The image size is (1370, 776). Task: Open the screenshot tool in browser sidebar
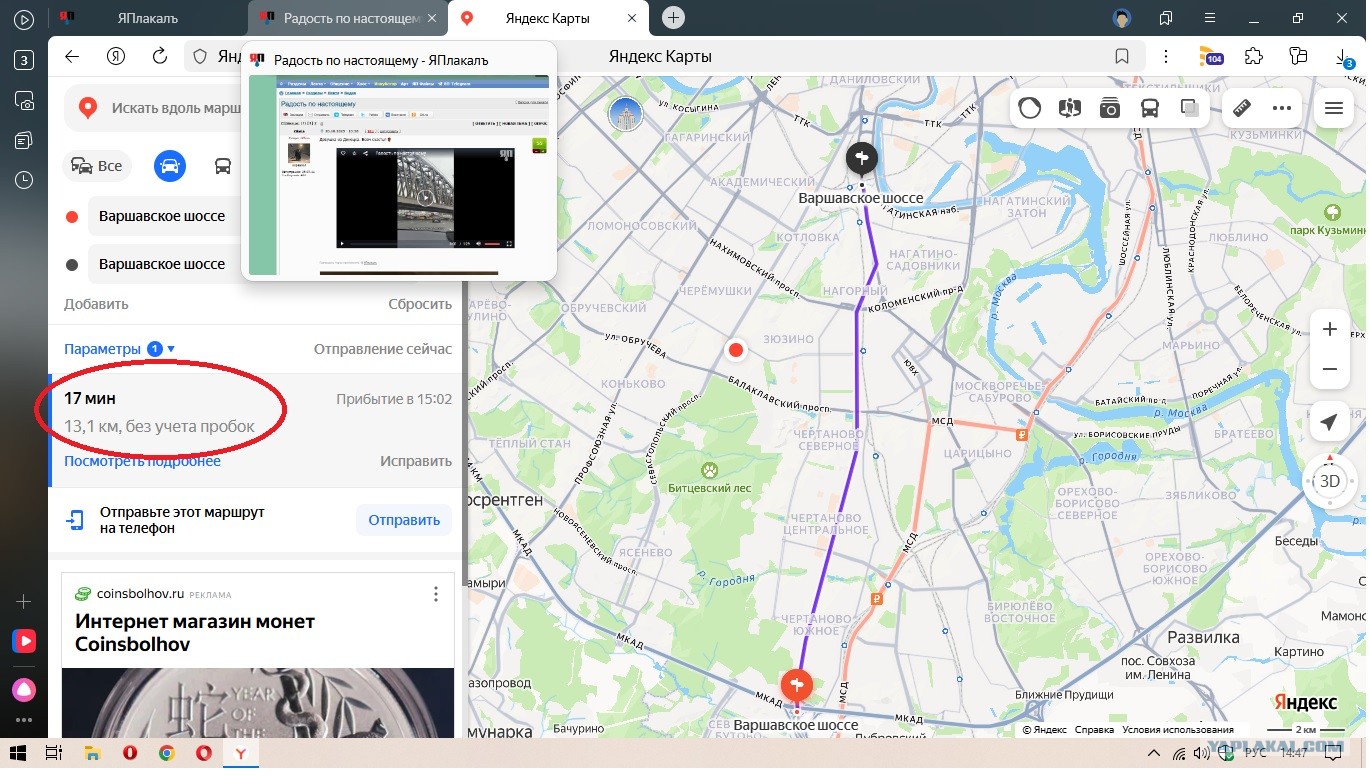tap(24, 100)
